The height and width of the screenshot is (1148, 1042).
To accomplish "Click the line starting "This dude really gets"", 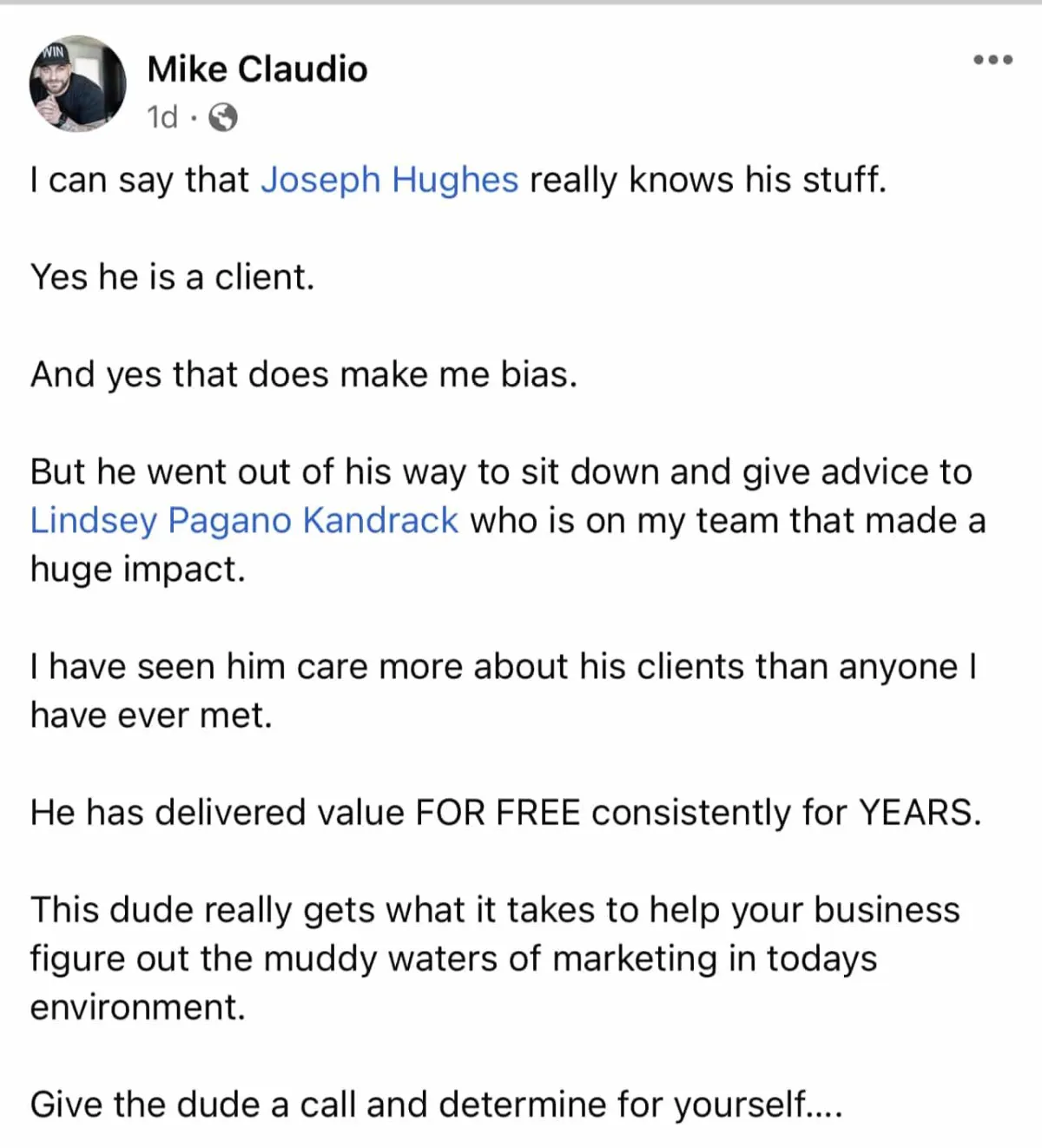I will pyautogui.click(x=495, y=909).
